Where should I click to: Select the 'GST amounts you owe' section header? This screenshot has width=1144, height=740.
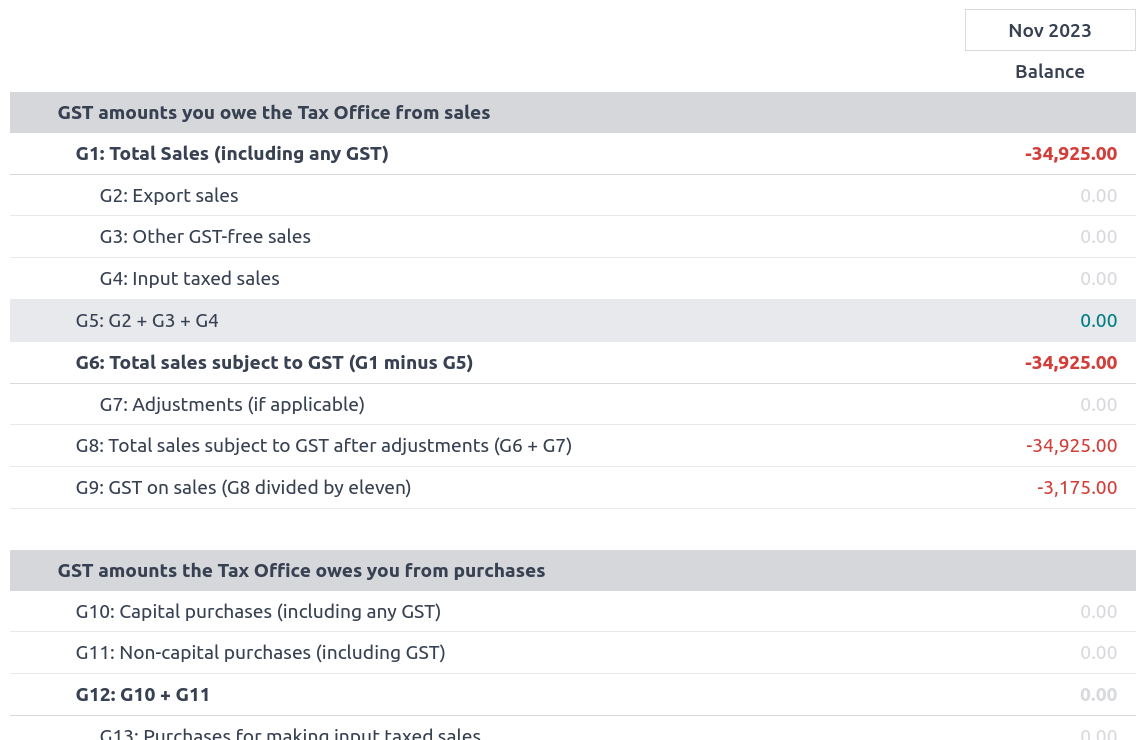point(274,113)
